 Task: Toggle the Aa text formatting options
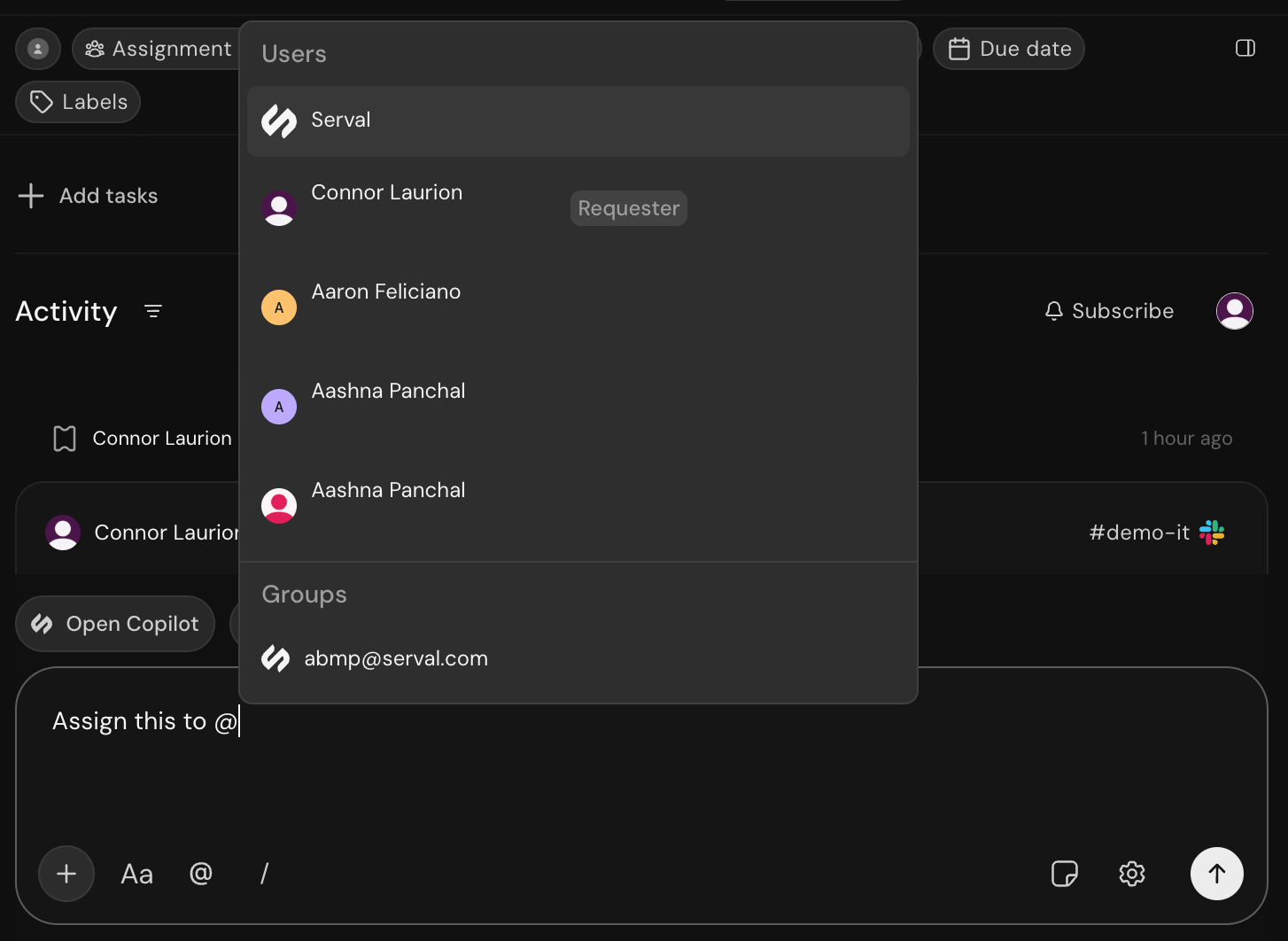click(137, 875)
